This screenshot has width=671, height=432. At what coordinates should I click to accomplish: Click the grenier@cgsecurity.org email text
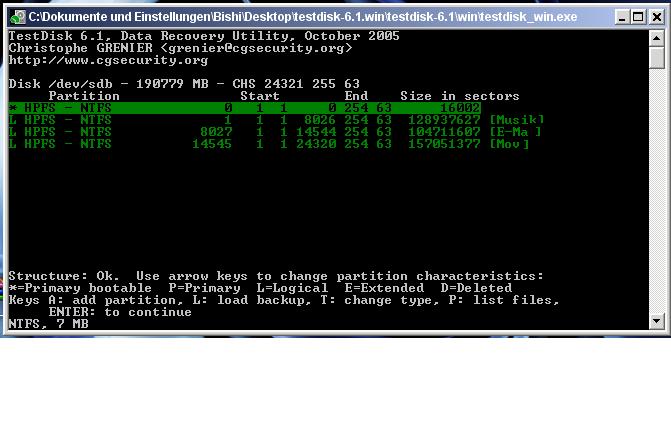256,48
